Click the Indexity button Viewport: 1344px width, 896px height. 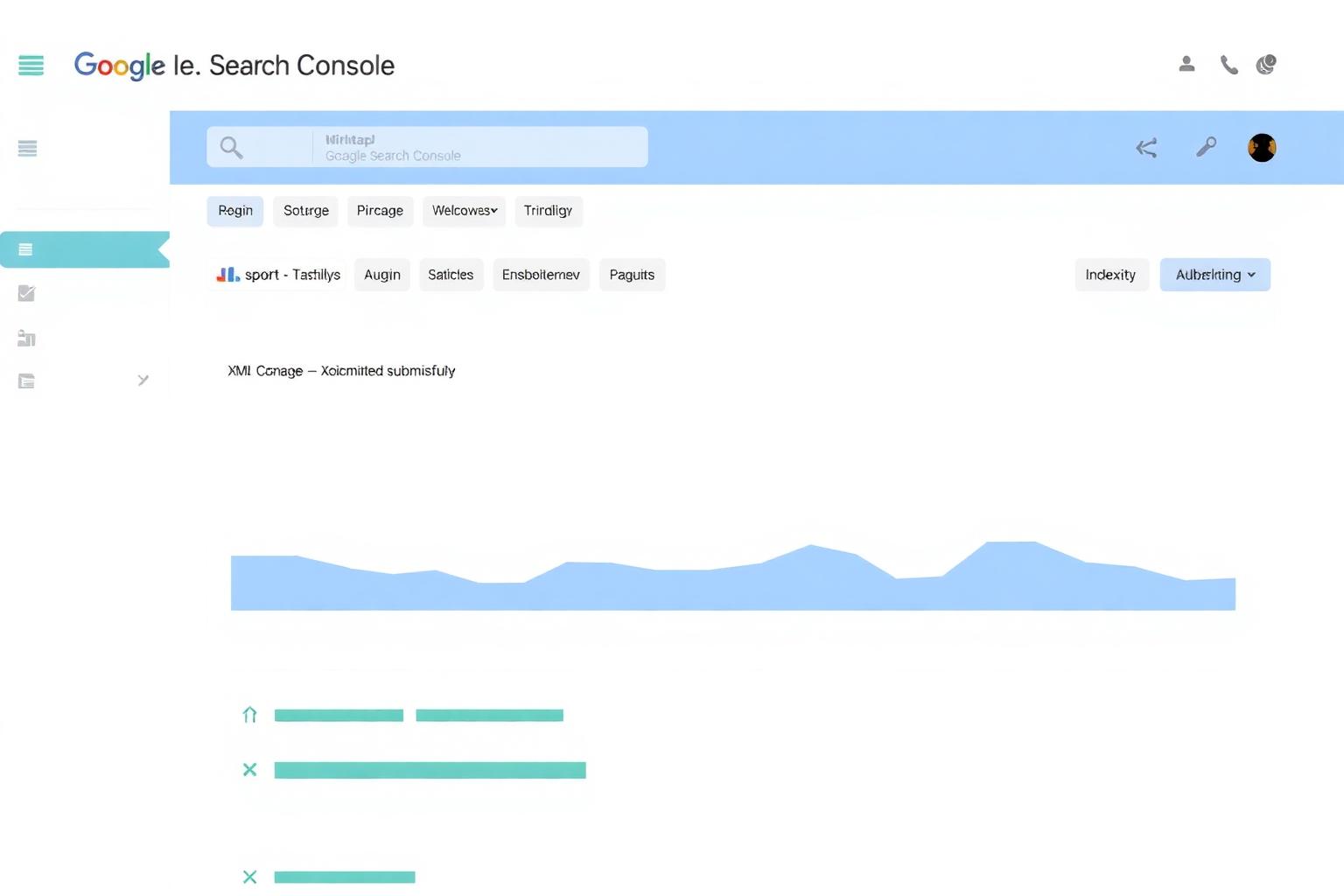1110,275
